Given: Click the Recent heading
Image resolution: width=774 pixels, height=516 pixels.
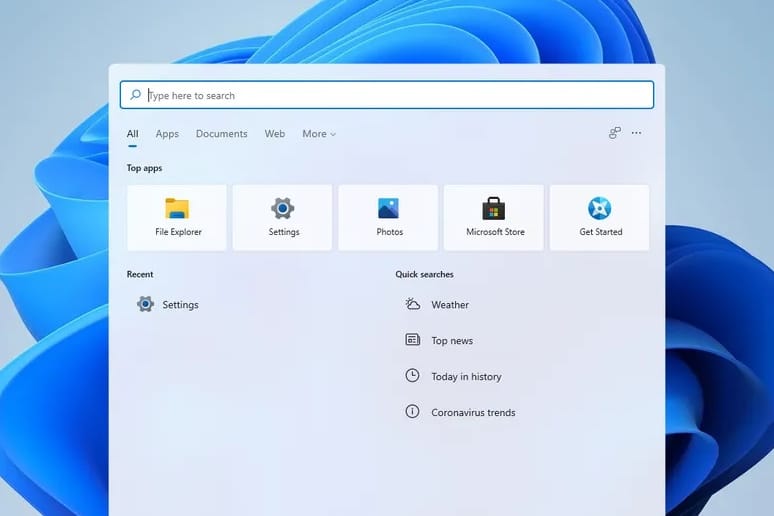Looking at the screenshot, I should click(x=140, y=274).
